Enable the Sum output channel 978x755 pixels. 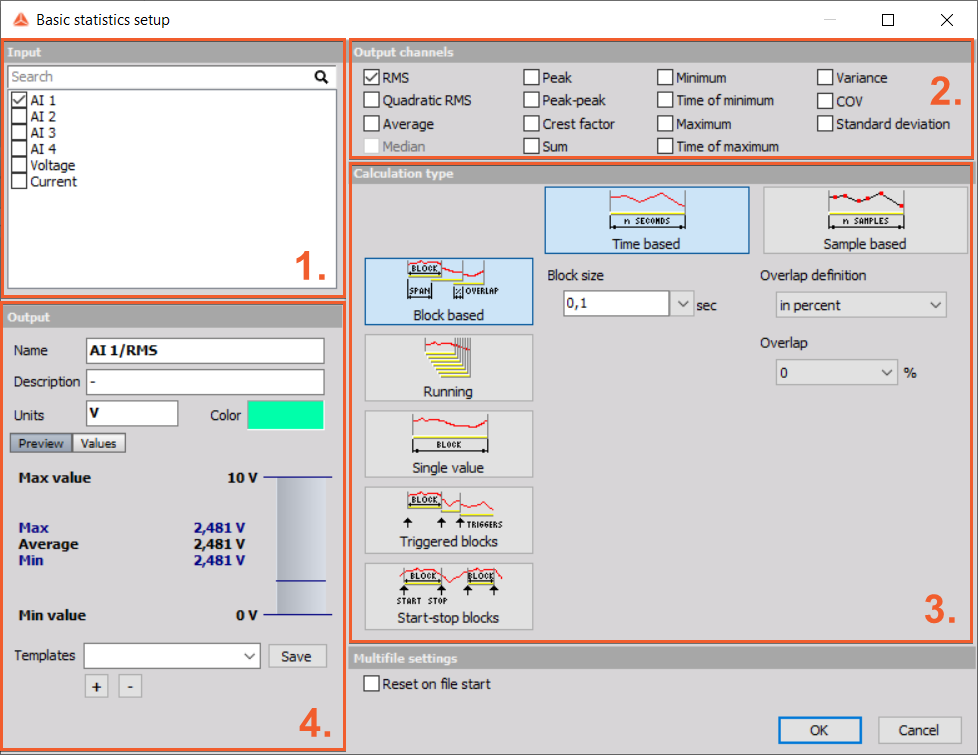(x=531, y=146)
